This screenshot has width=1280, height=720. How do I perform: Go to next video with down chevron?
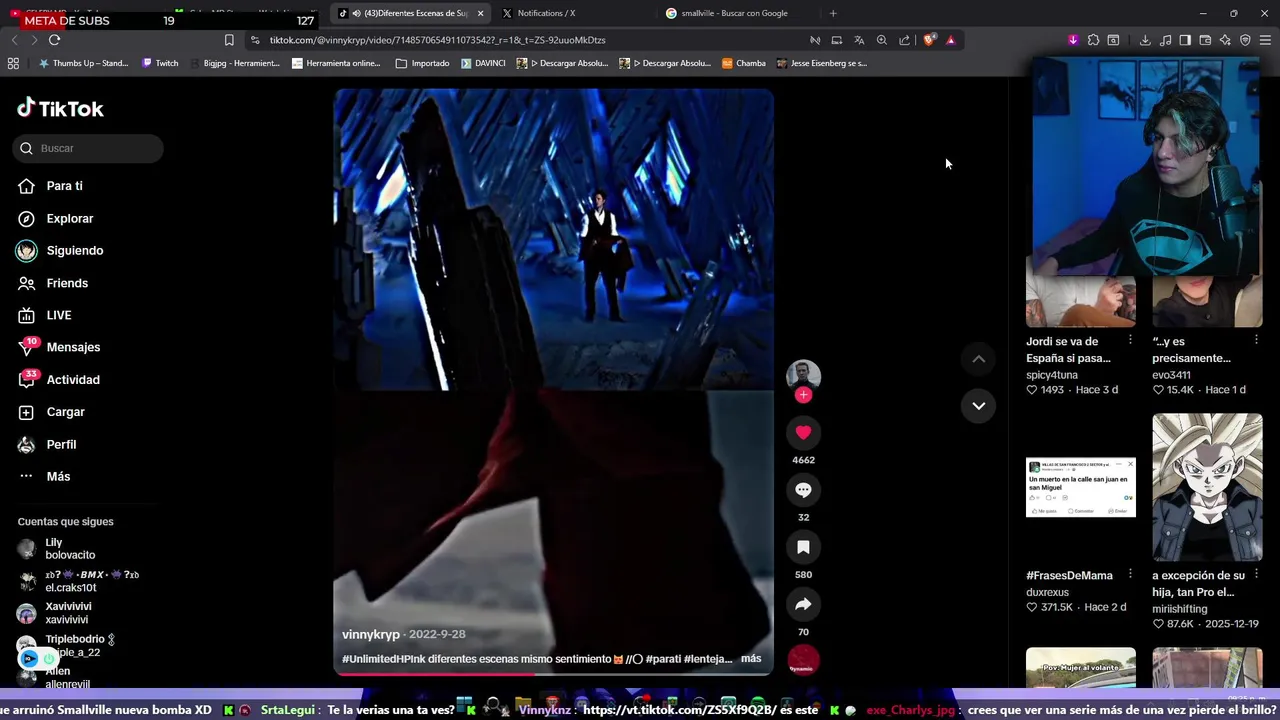[x=979, y=406]
